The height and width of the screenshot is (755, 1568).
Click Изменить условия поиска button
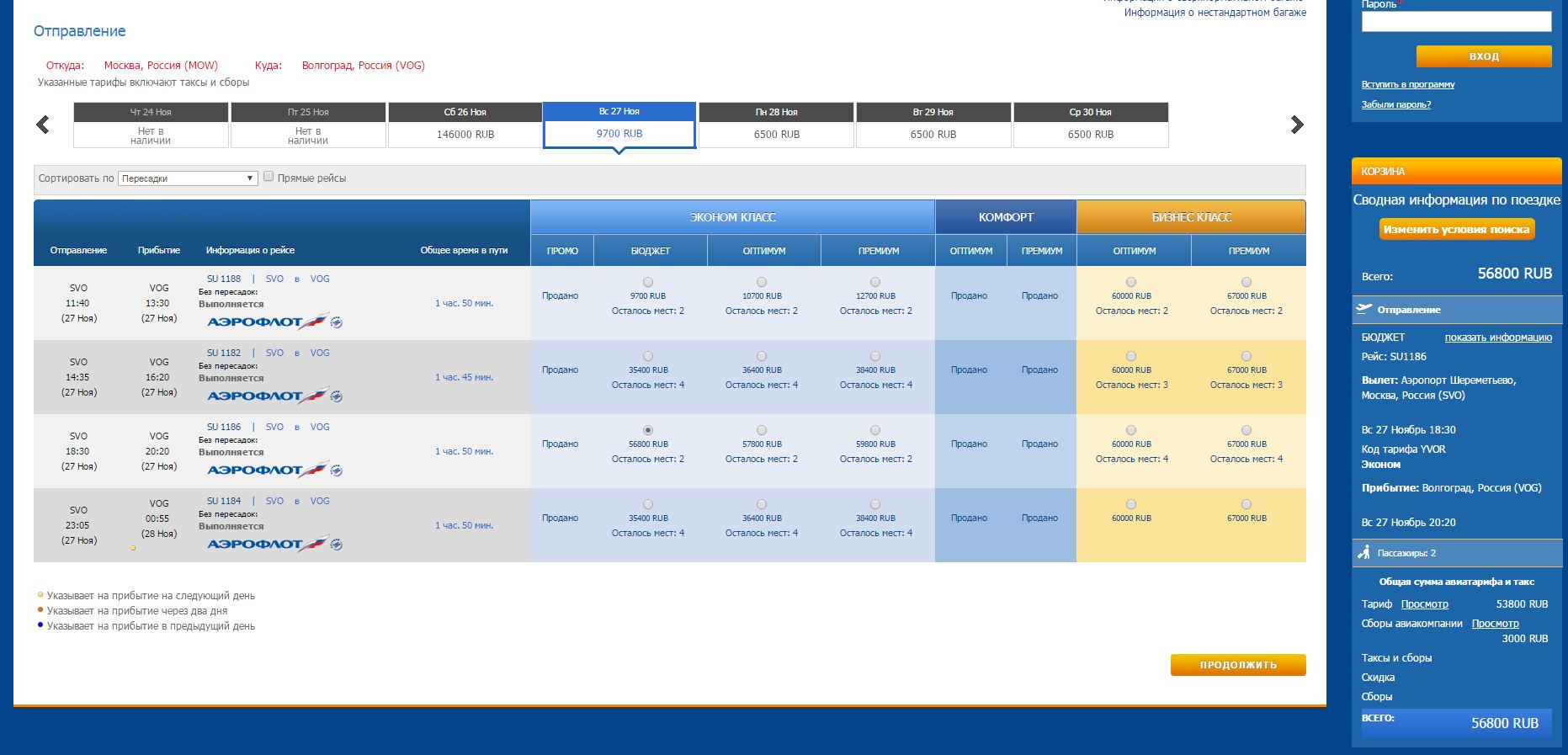click(x=1456, y=229)
